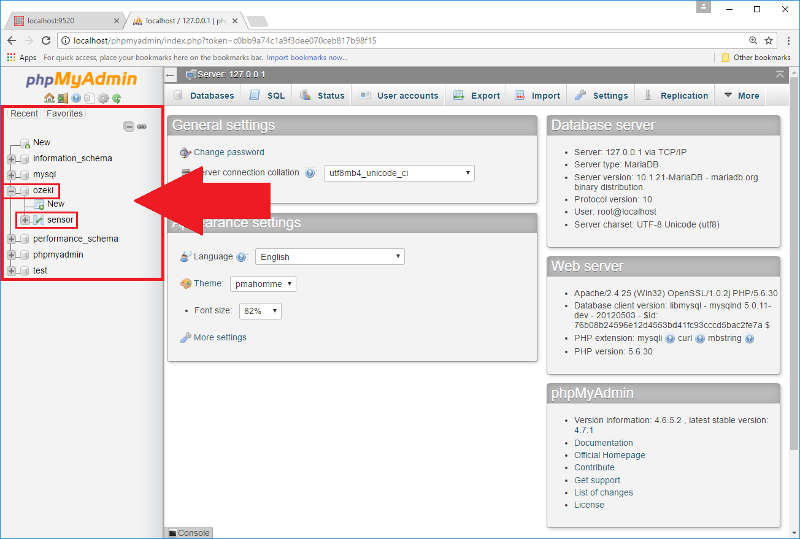Image resolution: width=800 pixels, height=539 pixels.
Task: Click the sensor table browse icon
Action: [x=39, y=220]
